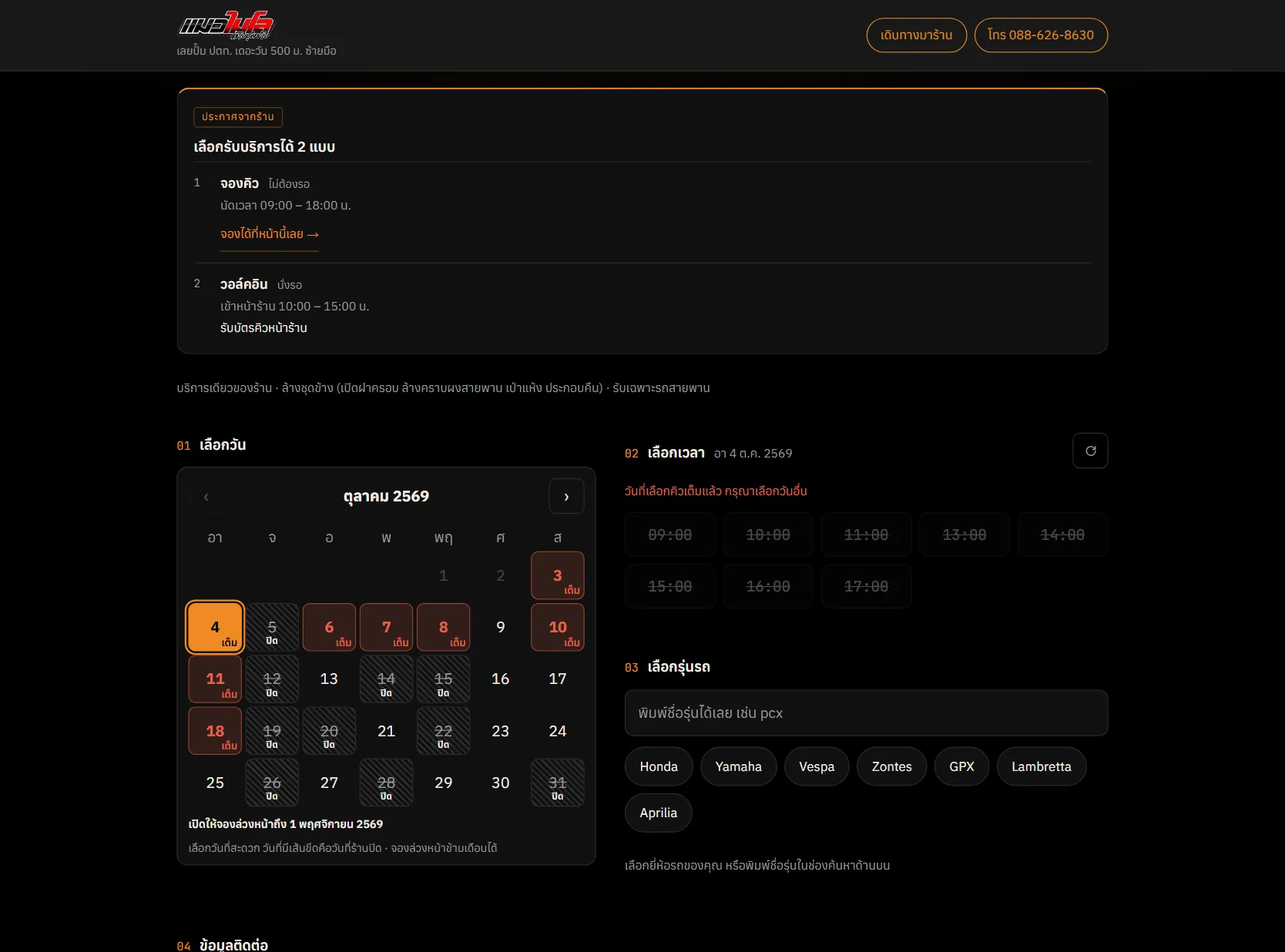The width and height of the screenshot is (1285, 952).
Task: Select the 14:00 time slot
Action: click(1062, 535)
